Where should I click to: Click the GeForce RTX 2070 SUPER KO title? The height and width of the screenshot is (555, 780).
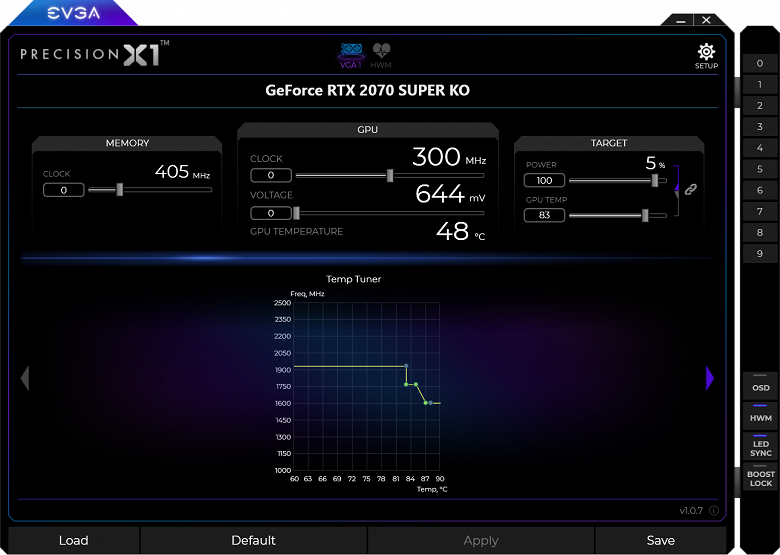tap(367, 91)
